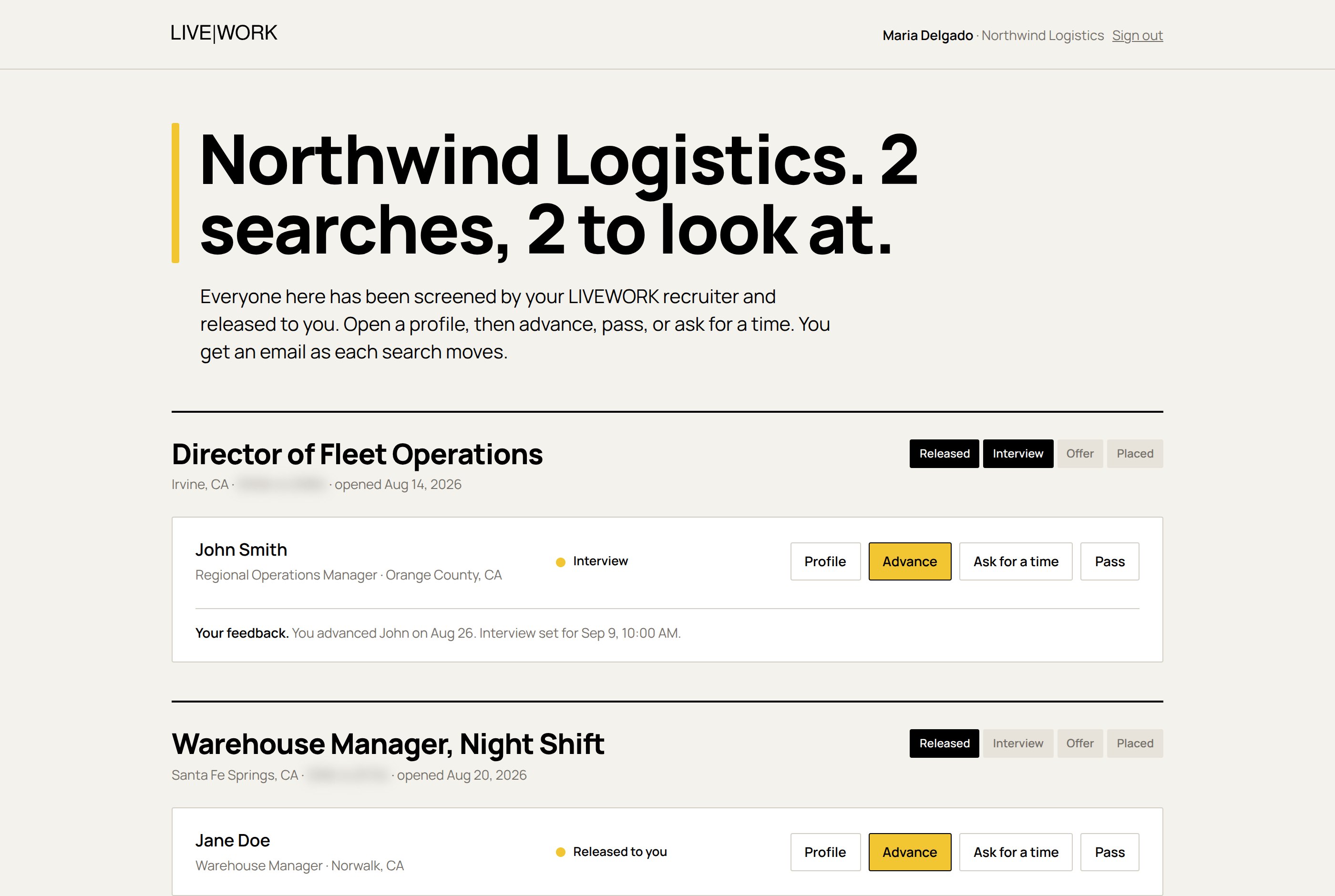Select Interview stage for Warehouse Manager search
The image size is (1335, 896).
point(1018,743)
